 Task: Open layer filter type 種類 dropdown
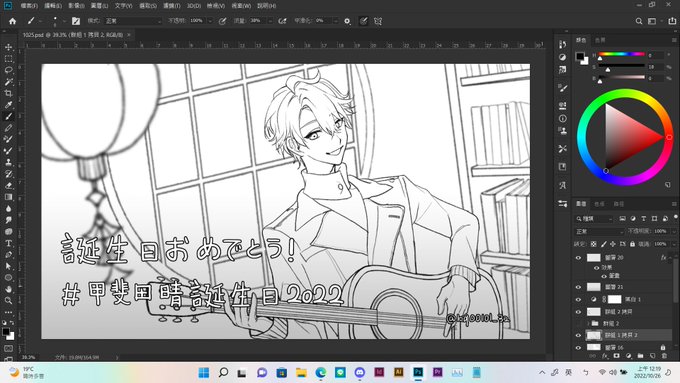(593, 219)
